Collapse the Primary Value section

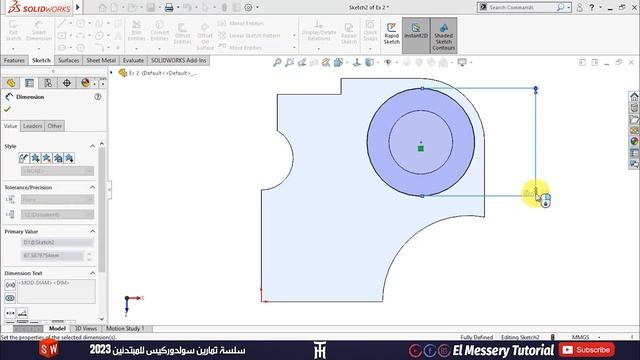pos(93,231)
